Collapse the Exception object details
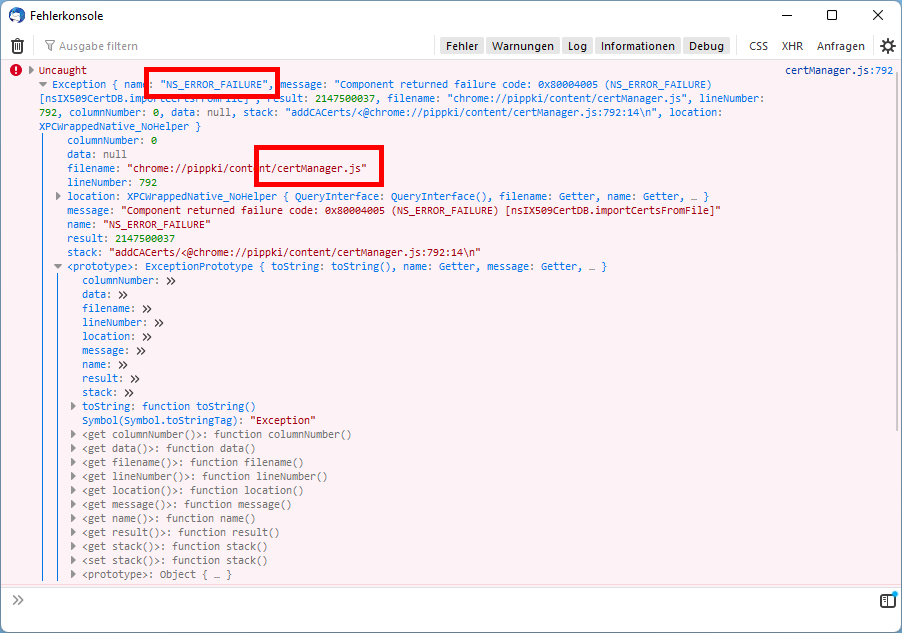 tap(43, 85)
